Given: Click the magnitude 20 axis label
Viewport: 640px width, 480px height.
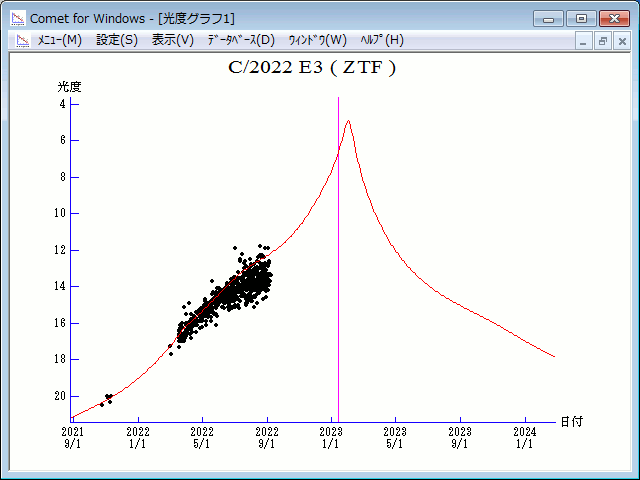Looking at the screenshot, I should tap(60, 396).
